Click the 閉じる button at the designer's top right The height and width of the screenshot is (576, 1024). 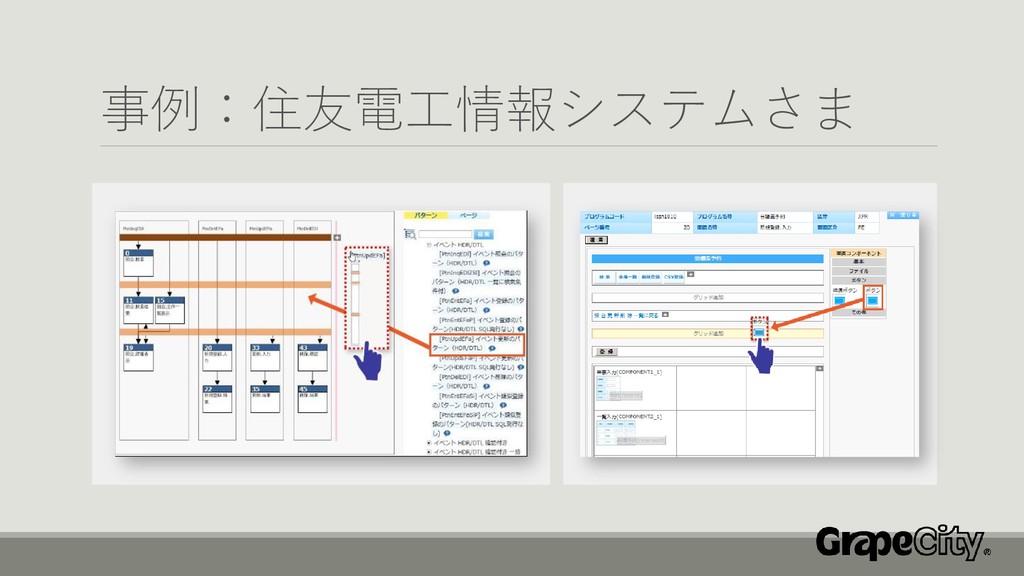click(x=904, y=215)
